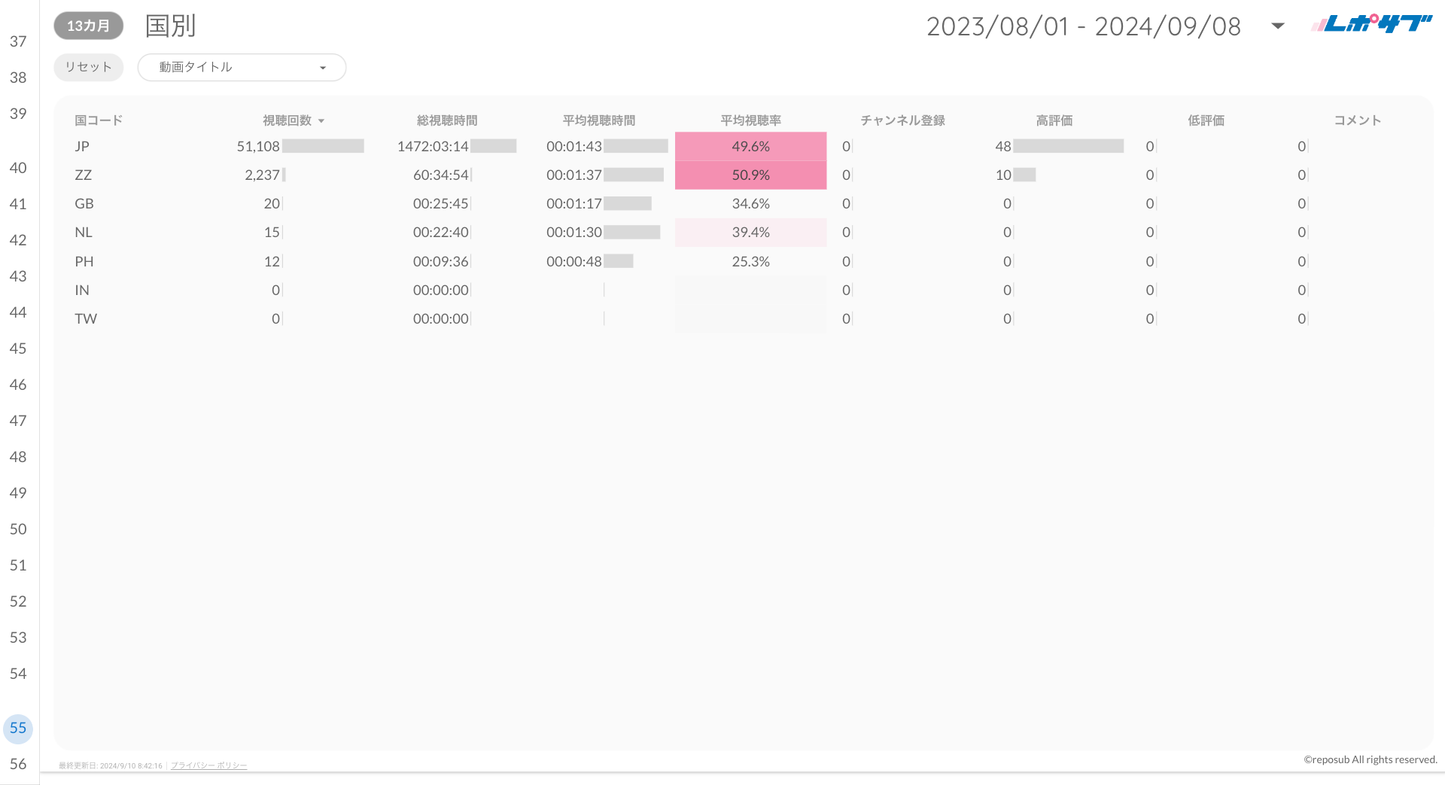The width and height of the screenshot is (1445, 785).
Task: Click the レポサブ logo
Action: (x=1372, y=24)
